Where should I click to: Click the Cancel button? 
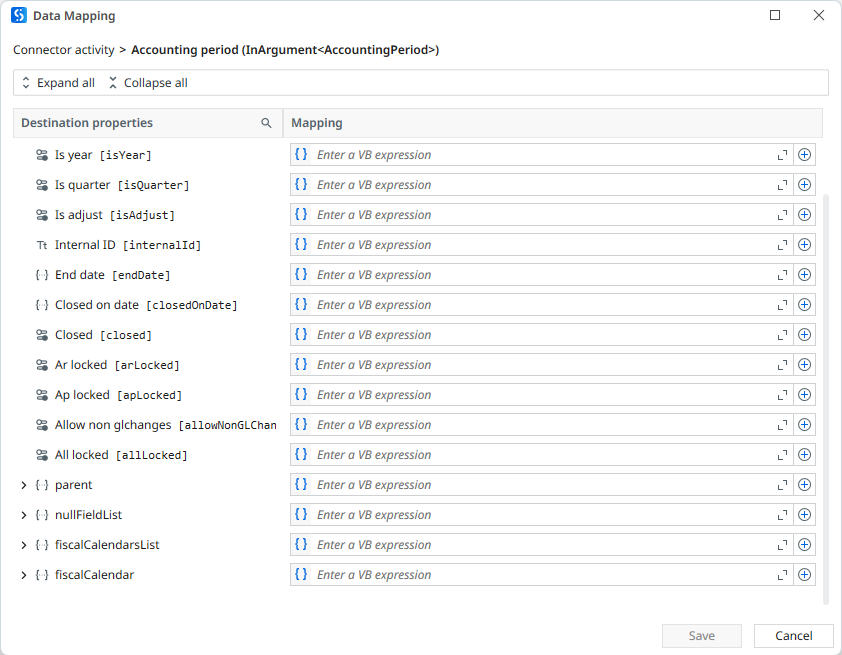coord(793,636)
